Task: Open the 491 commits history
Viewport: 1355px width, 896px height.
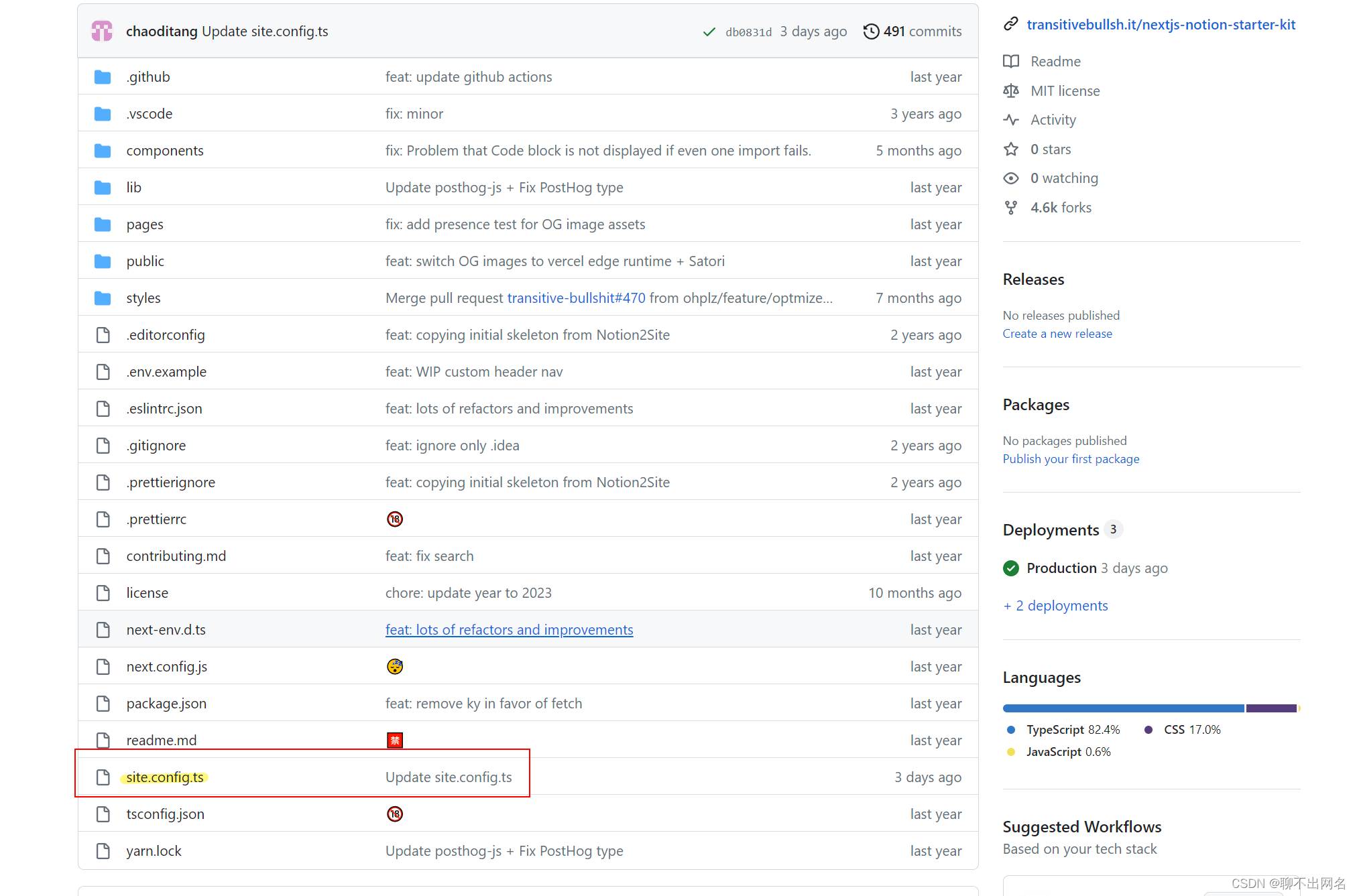Action: [922, 31]
